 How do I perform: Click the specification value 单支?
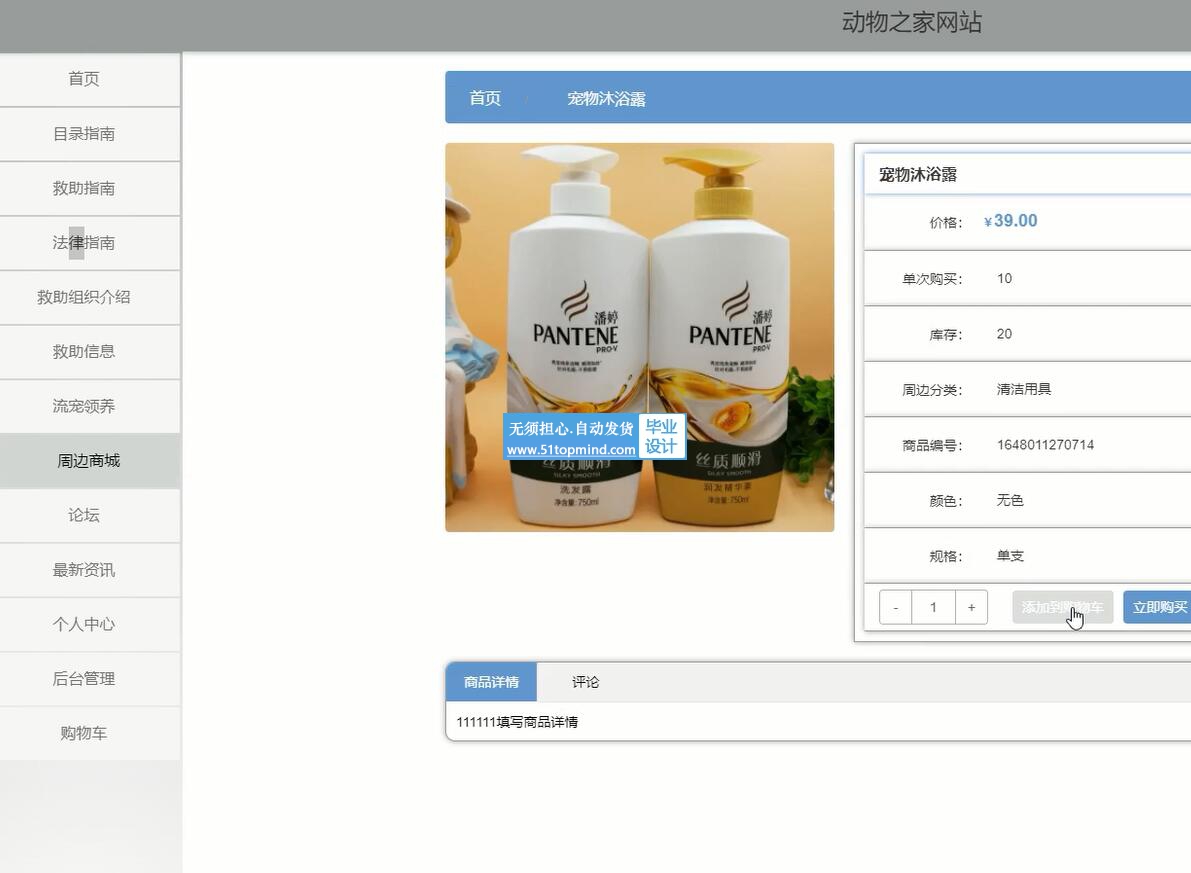coord(1010,555)
